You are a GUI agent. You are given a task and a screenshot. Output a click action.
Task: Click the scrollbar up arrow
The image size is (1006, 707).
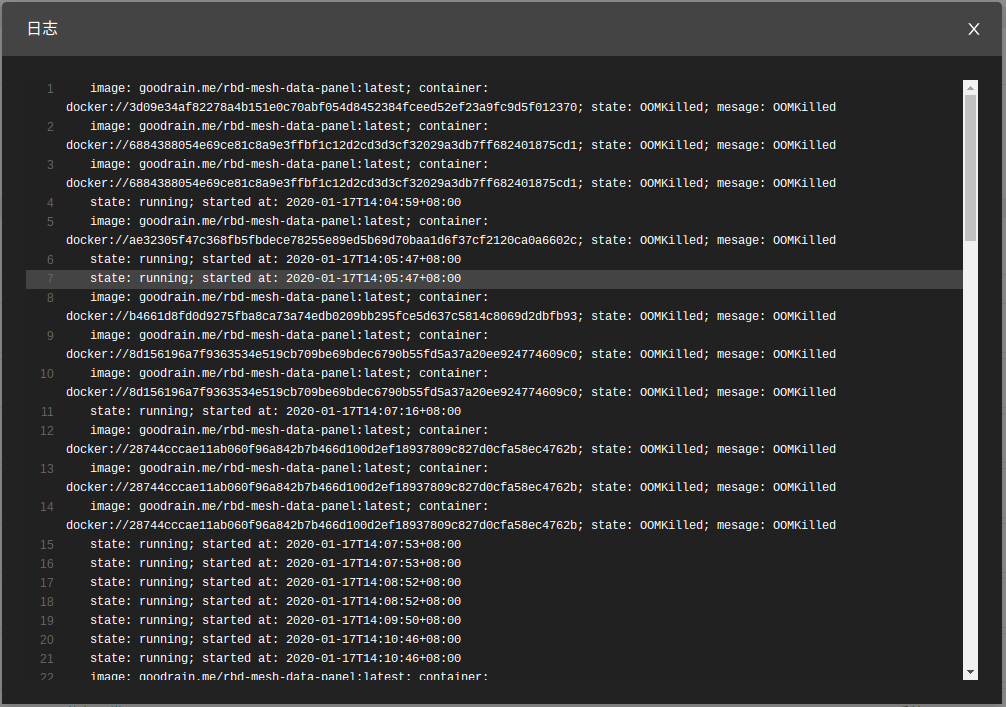pos(969,86)
